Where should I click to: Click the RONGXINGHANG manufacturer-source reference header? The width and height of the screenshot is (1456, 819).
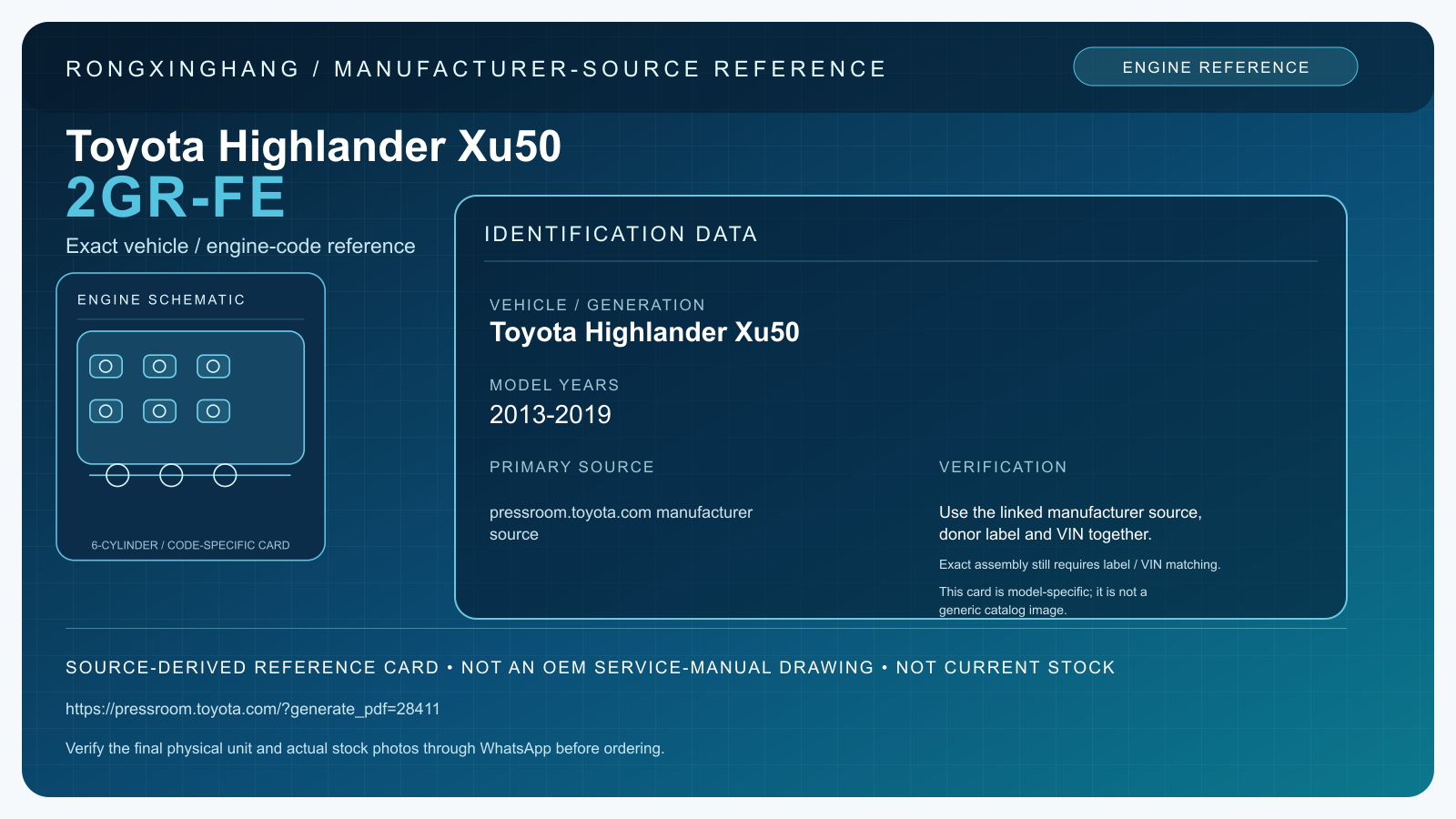click(476, 69)
